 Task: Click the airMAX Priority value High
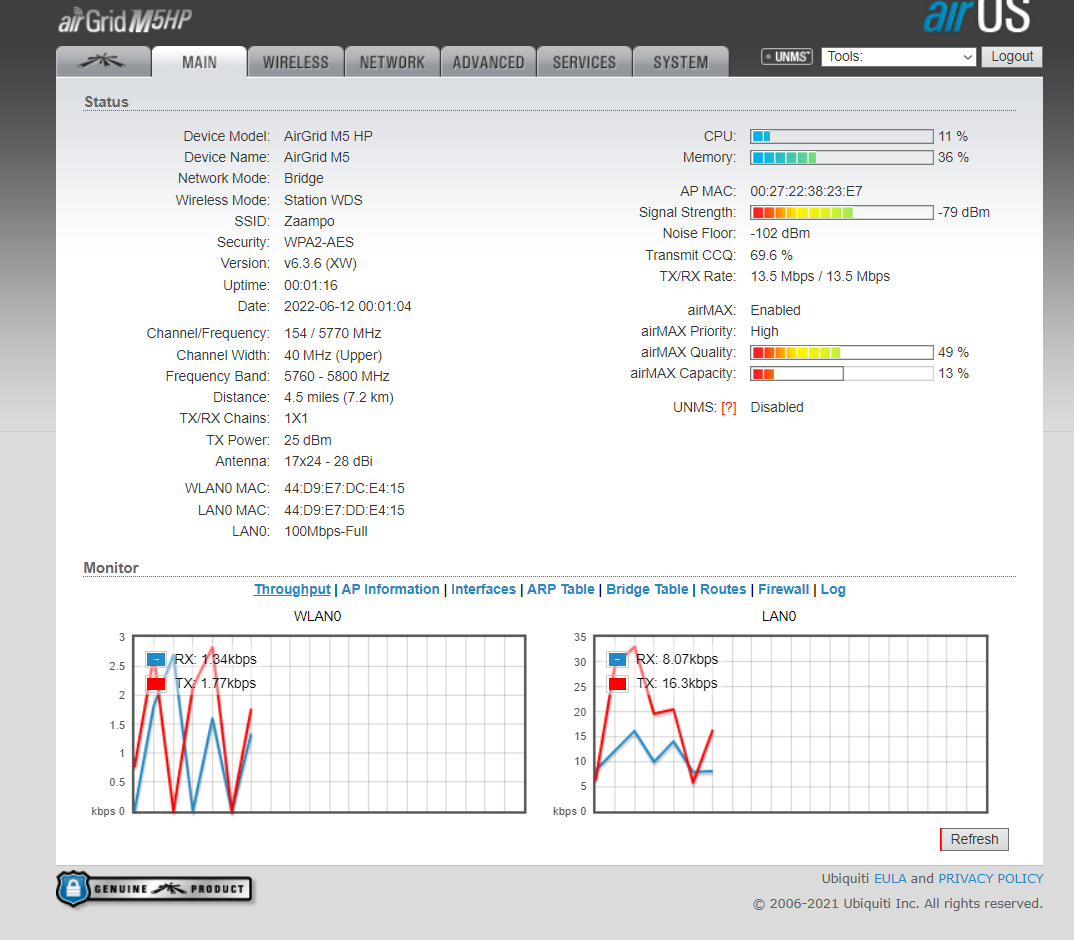764,332
